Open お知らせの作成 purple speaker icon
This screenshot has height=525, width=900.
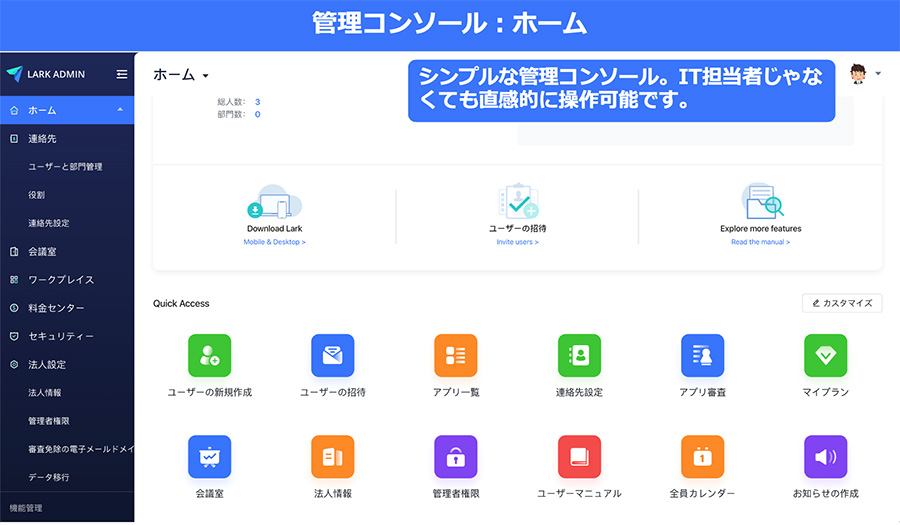825,457
